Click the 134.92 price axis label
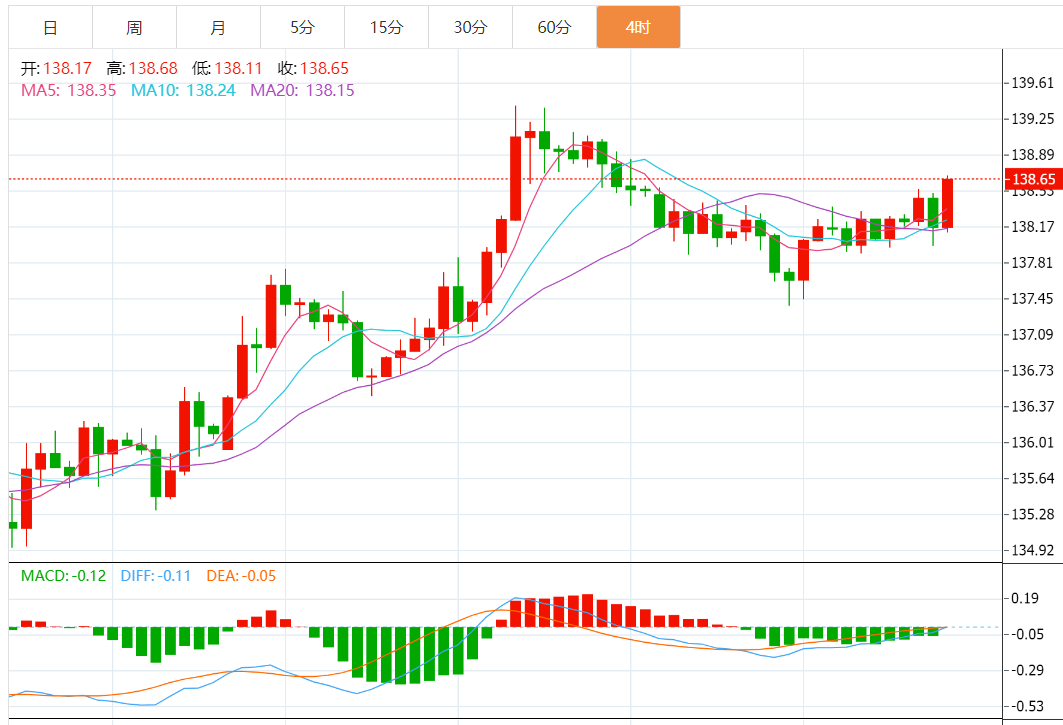1063x725 pixels. point(1032,550)
